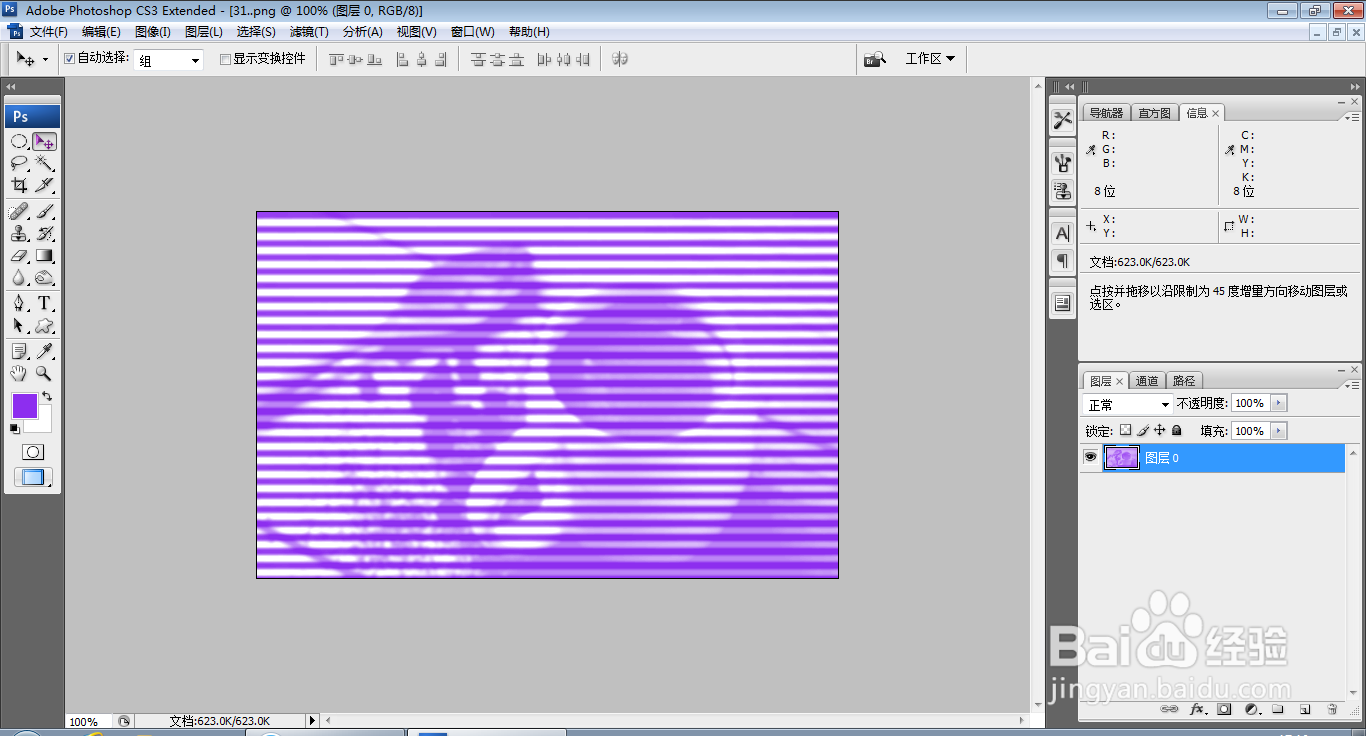1366x736 pixels.
Task: Toggle Quick Mask mode button
Action: coord(32,452)
